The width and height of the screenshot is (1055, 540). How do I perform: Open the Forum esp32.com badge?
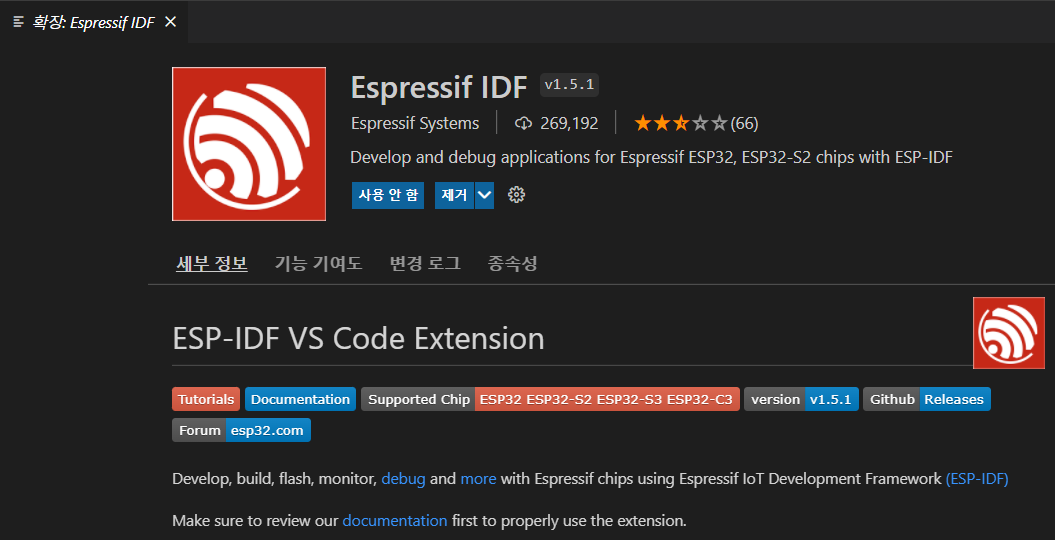pos(242,430)
